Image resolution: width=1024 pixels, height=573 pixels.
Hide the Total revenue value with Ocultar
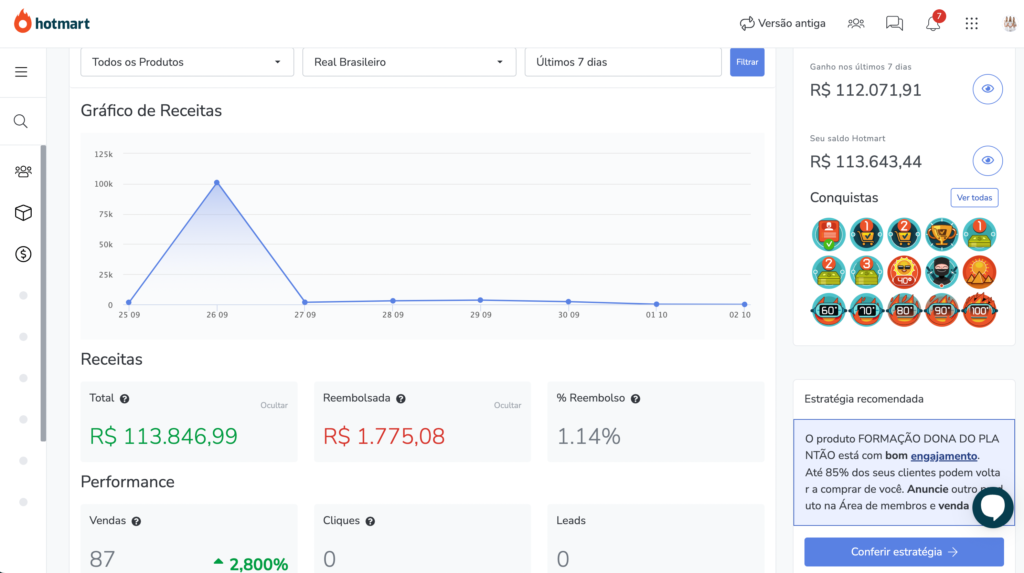pyautogui.click(x=274, y=405)
